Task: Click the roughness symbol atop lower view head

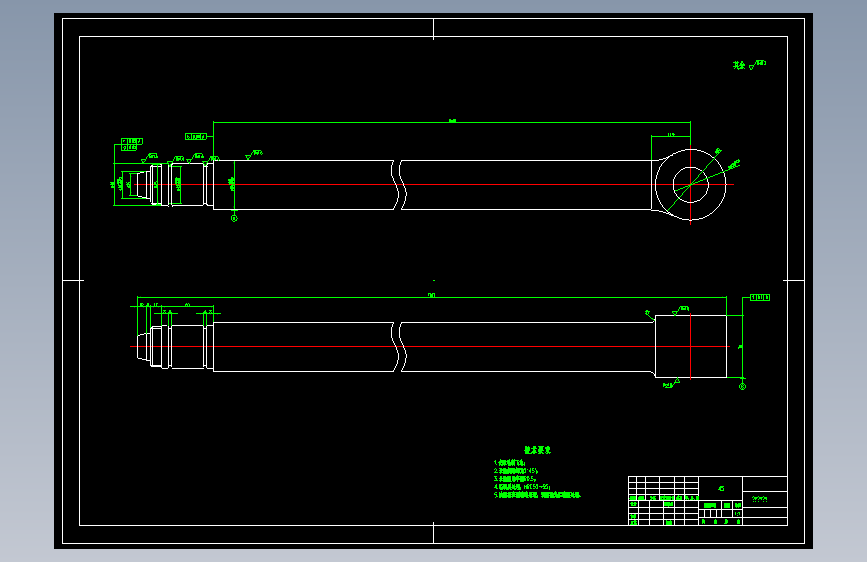Action: point(681,310)
